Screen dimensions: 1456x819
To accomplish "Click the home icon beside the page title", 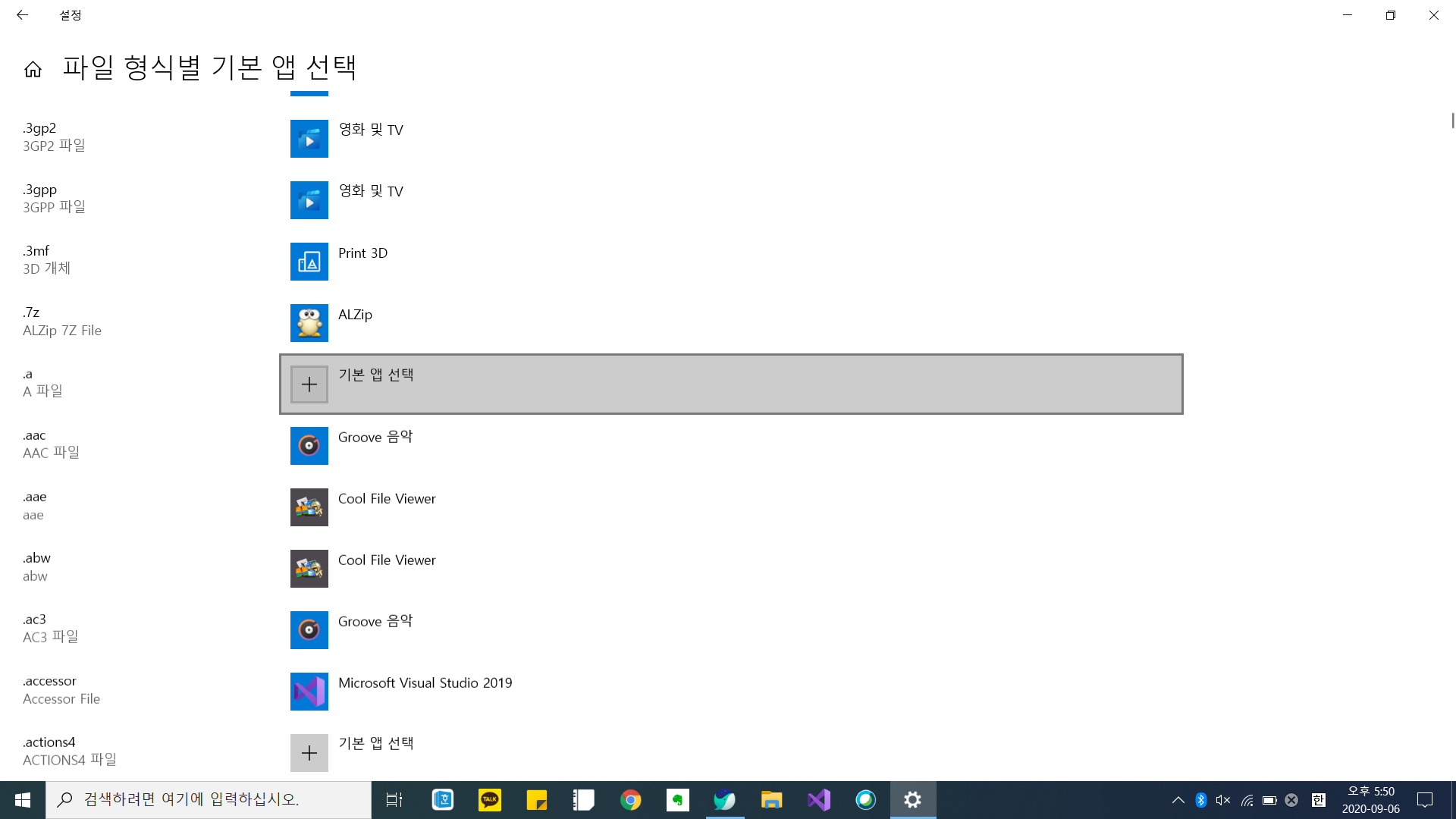I will pyautogui.click(x=33, y=69).
